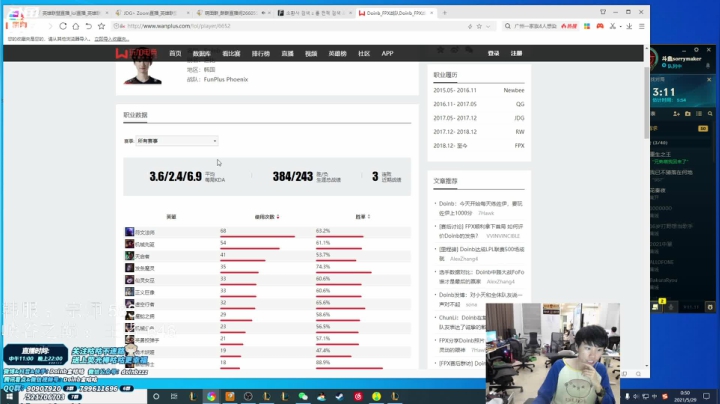
Task: Switch to the JDG Zoom browser tab
Action: click(152, 13)
